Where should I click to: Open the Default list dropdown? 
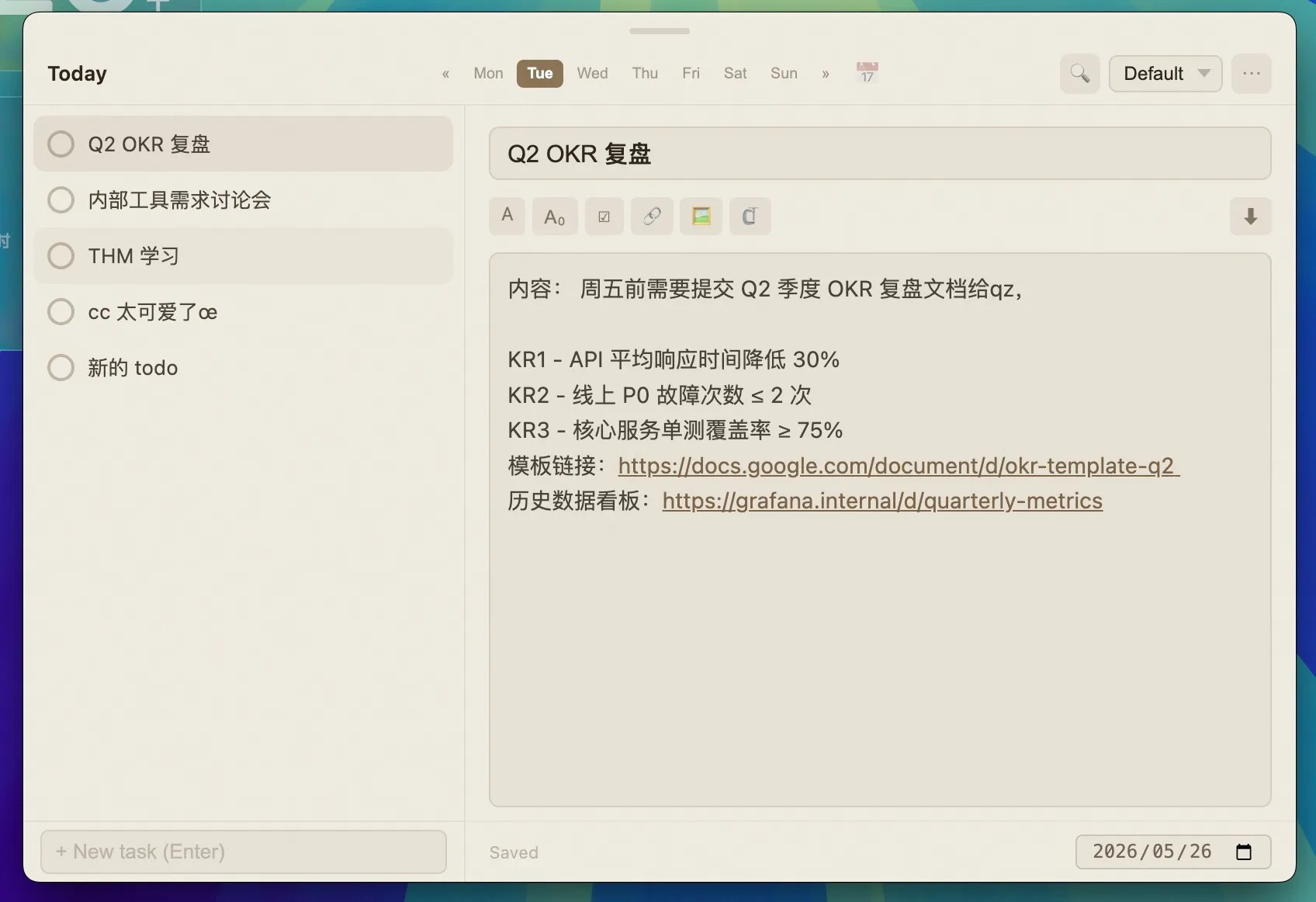(1165, 74)
